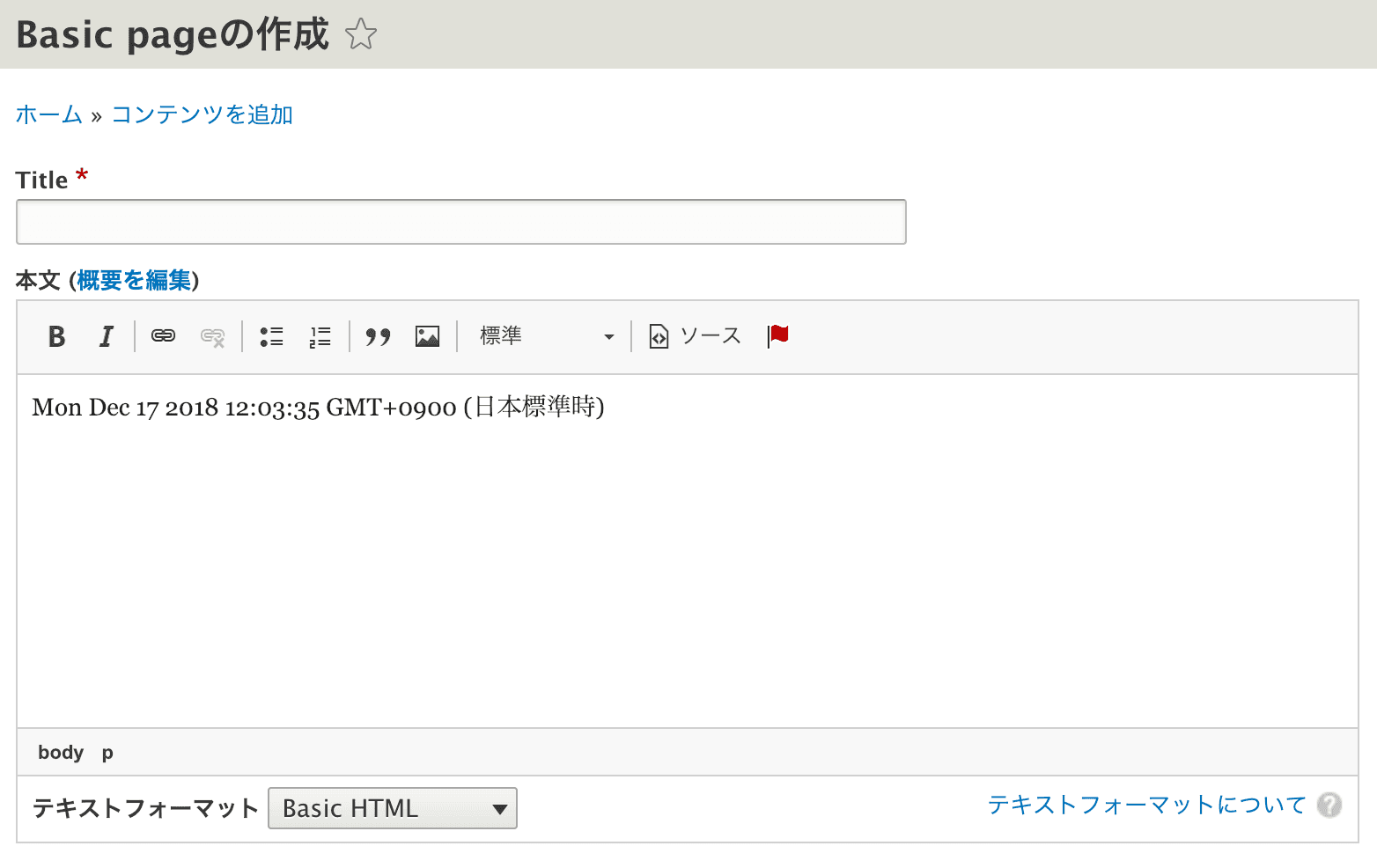This screenshot has height=868, width=1377.
Task: Navigate to ホーム via breadcrumb
Action: pyautogui.click(x=48, y=114)
